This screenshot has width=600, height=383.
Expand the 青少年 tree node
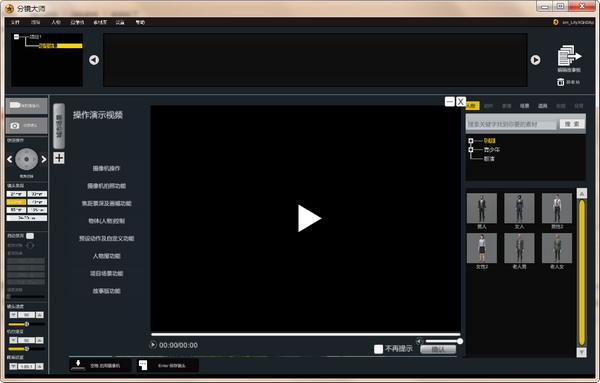coord(471,150)
